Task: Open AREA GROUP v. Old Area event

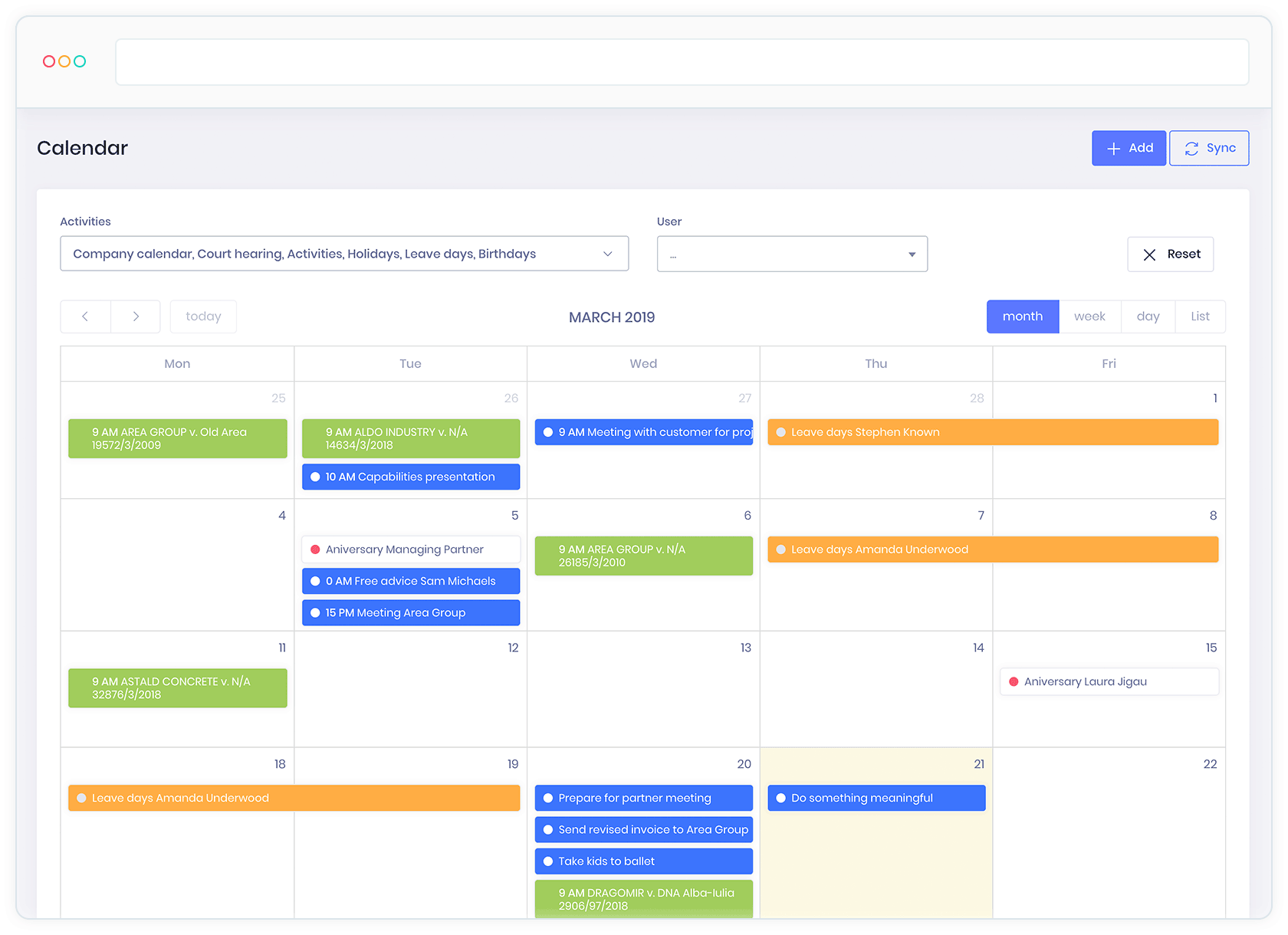Action: 178,438
